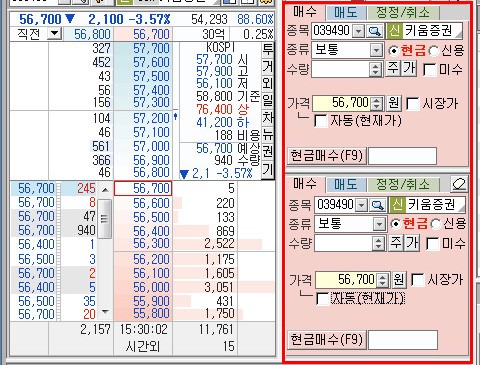Switch to 매도 tab in upper order panel
480x365 pixels.
[346, 13]
